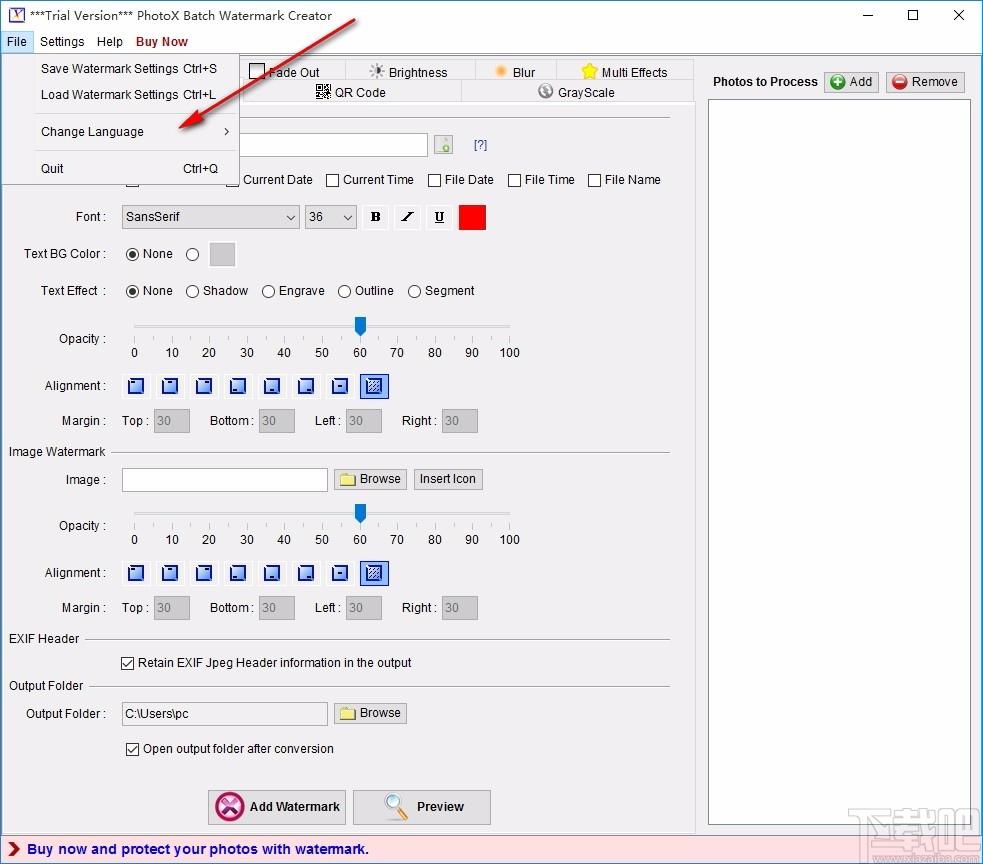Select tiled alignment for text watermark

tap(374, 386)
